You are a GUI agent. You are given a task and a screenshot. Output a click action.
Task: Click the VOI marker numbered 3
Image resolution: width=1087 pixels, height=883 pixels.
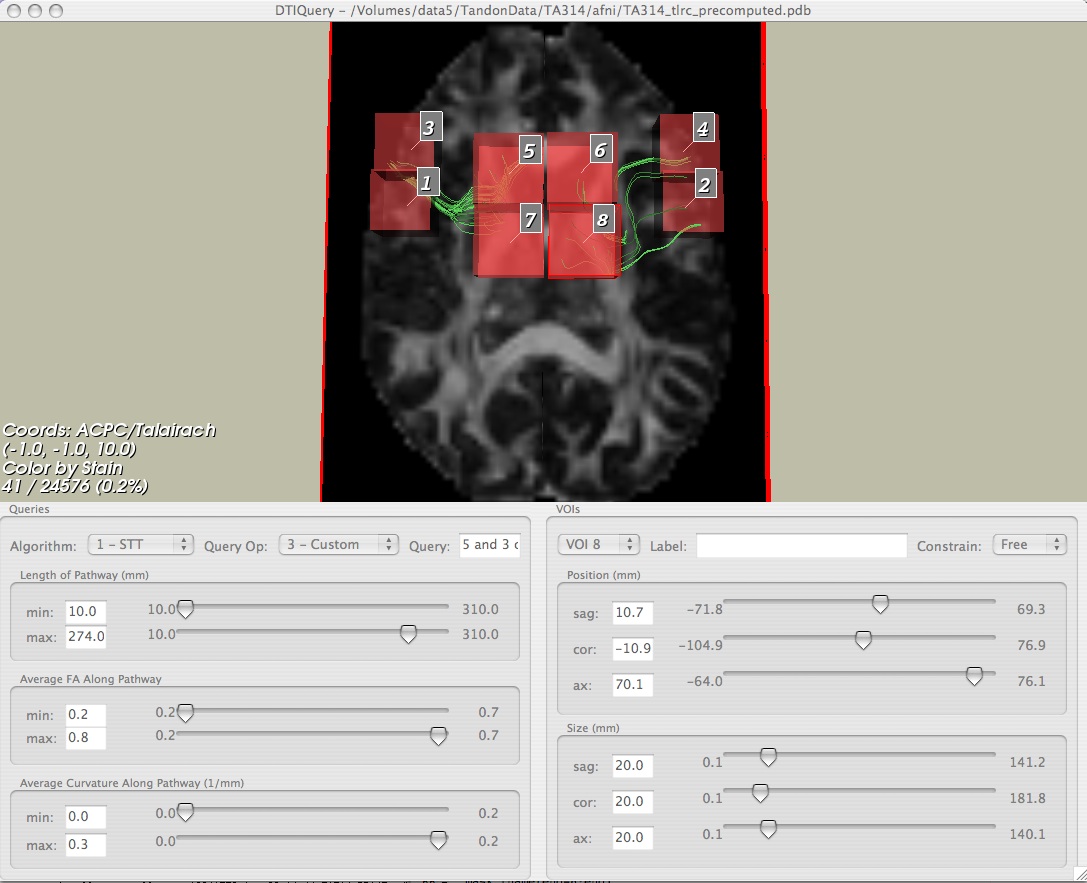click(429, 127)
